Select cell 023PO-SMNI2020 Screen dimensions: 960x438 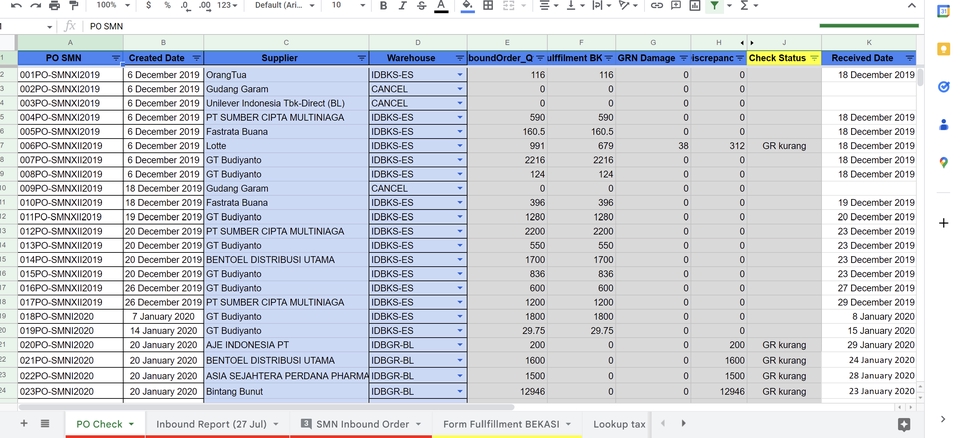(70, 391)
